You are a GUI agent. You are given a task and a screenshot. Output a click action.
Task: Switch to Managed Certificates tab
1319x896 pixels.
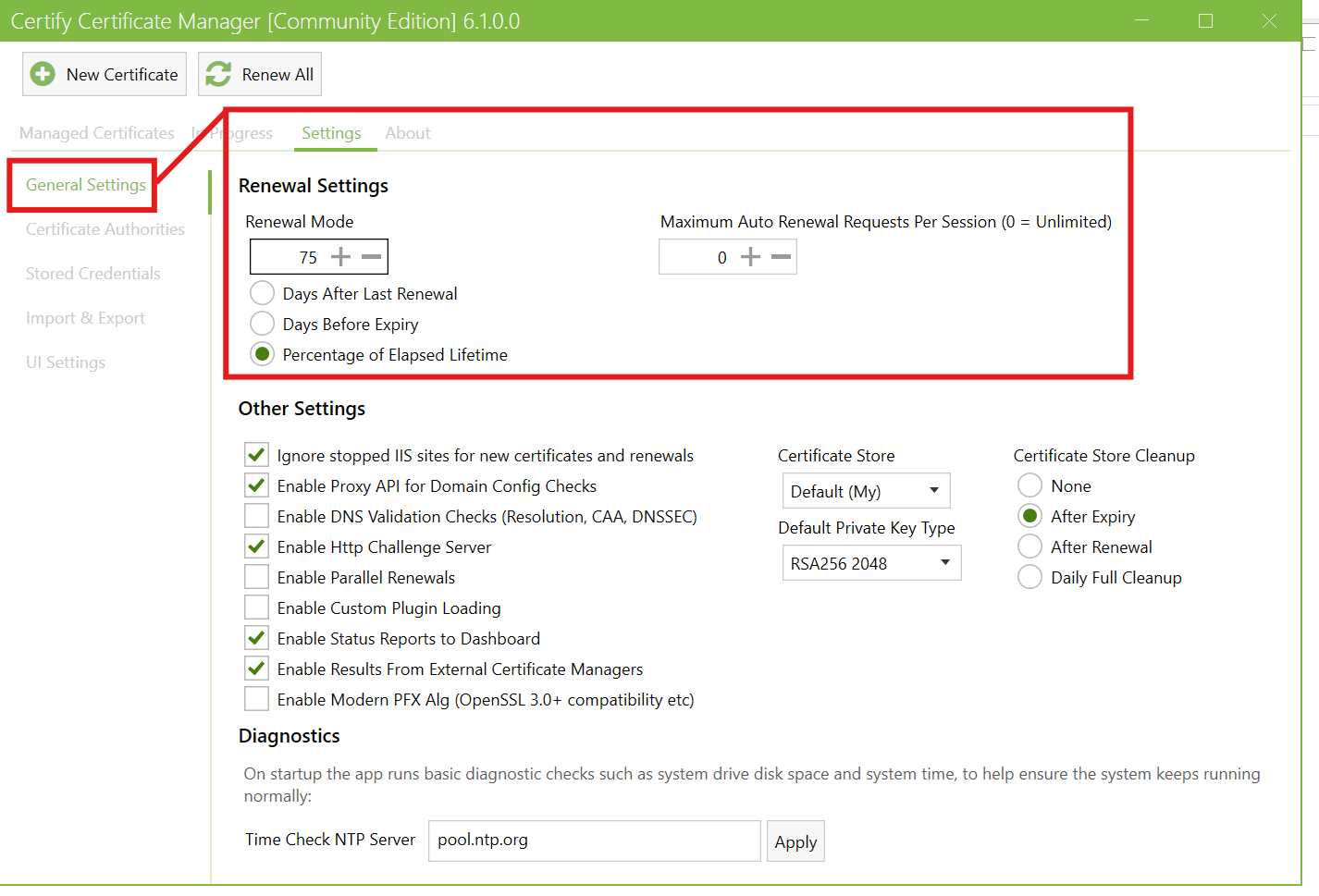97,133
